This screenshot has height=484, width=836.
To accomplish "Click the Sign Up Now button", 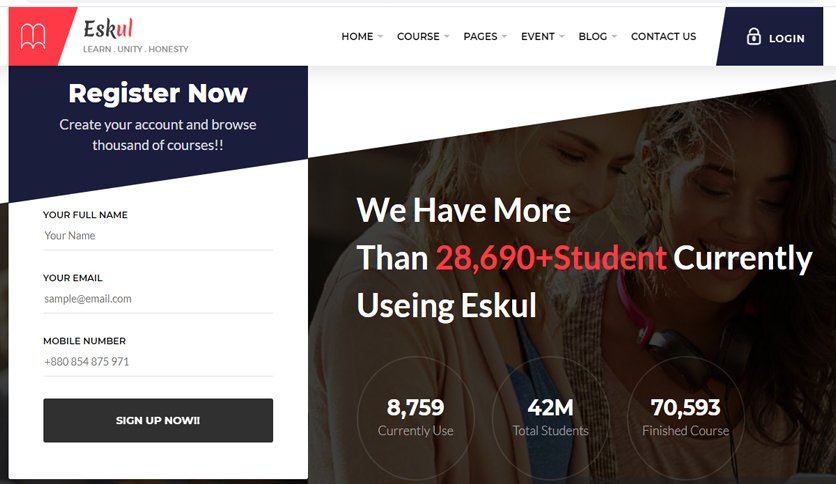I will [158, 420].
